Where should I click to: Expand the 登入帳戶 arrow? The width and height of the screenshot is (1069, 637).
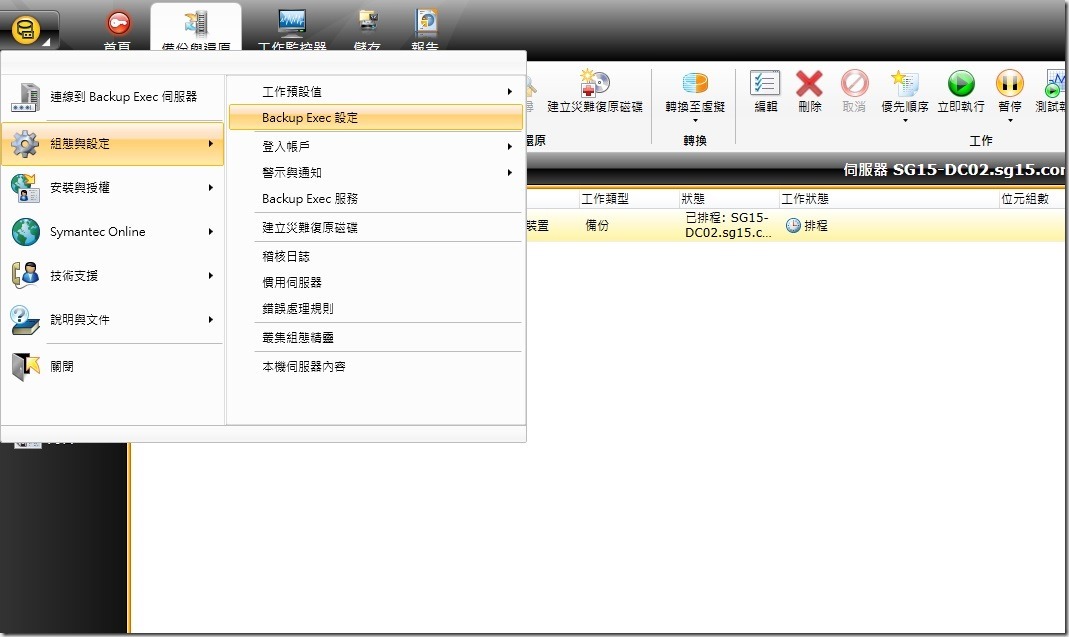pyautogui.click(x=509, y=146)
